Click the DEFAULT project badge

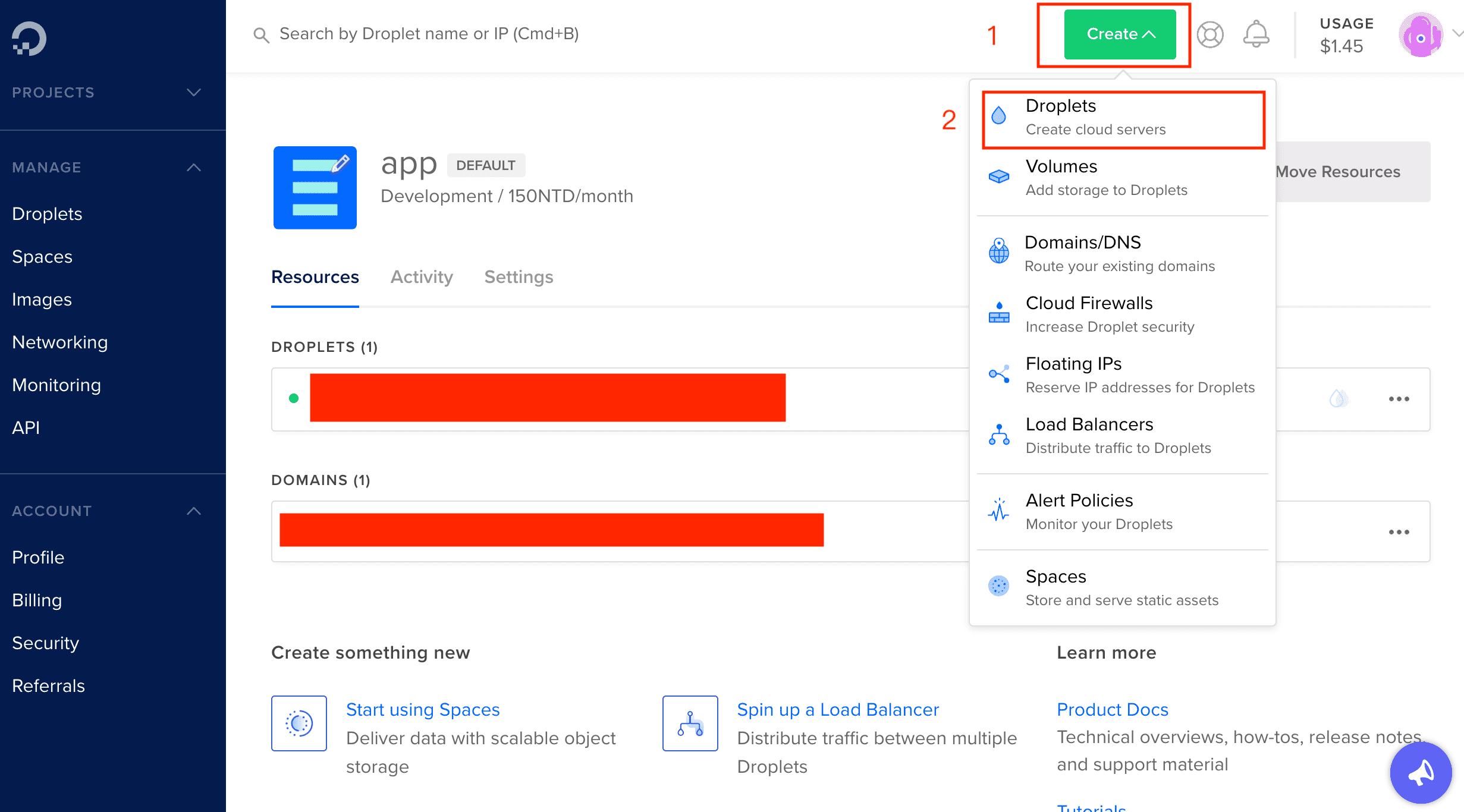point(486,165)
